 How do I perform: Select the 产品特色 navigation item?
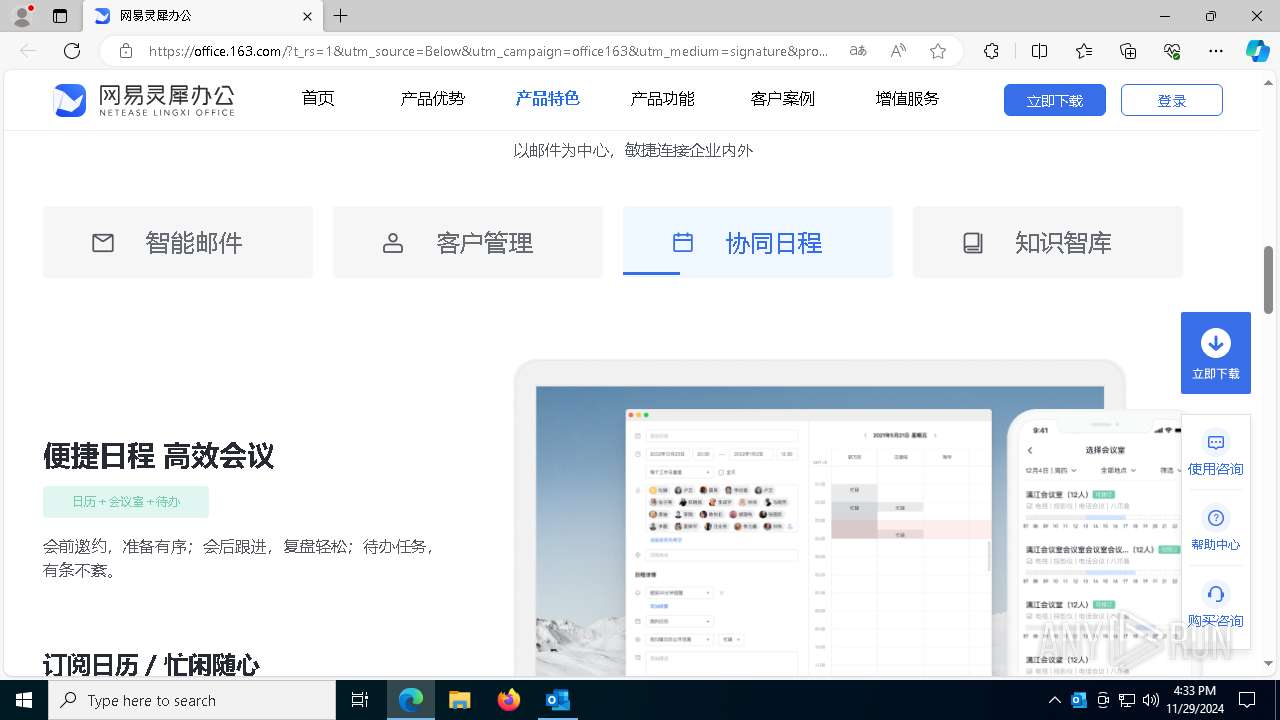tap(547, 98)
